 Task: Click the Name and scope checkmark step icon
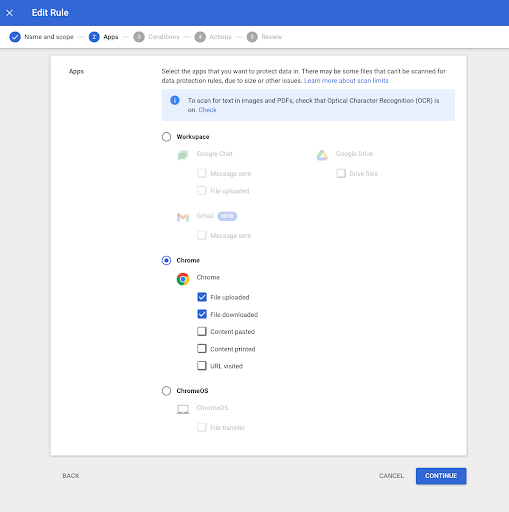click(x=15, y=37)
